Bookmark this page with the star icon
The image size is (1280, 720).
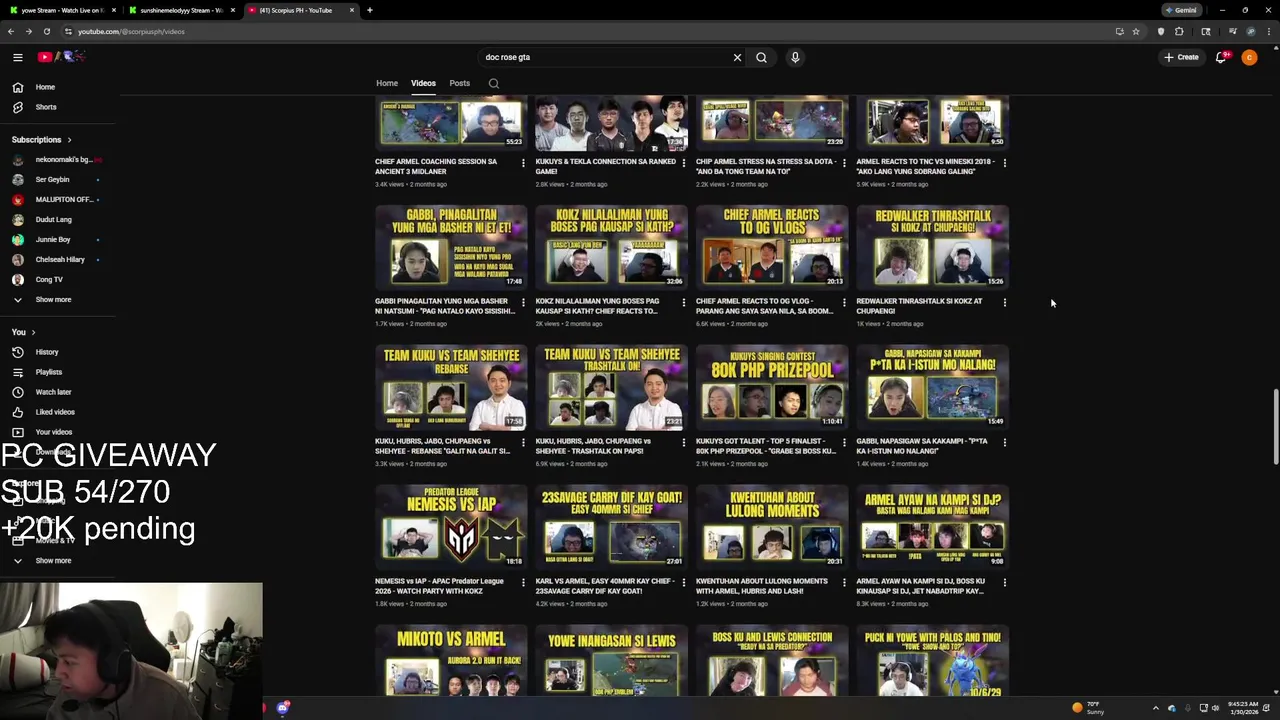coord(1135,31)
